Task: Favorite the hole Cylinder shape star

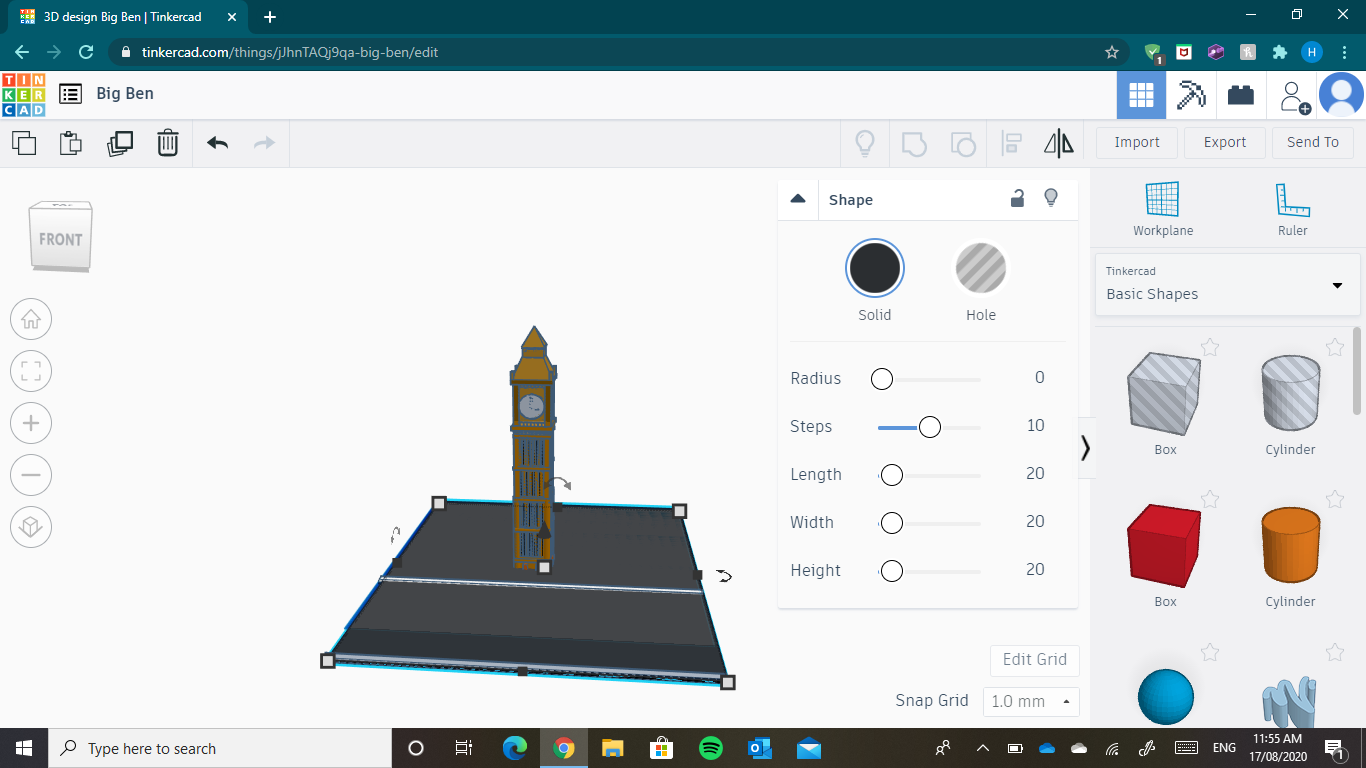Action: click(1335, 347)
